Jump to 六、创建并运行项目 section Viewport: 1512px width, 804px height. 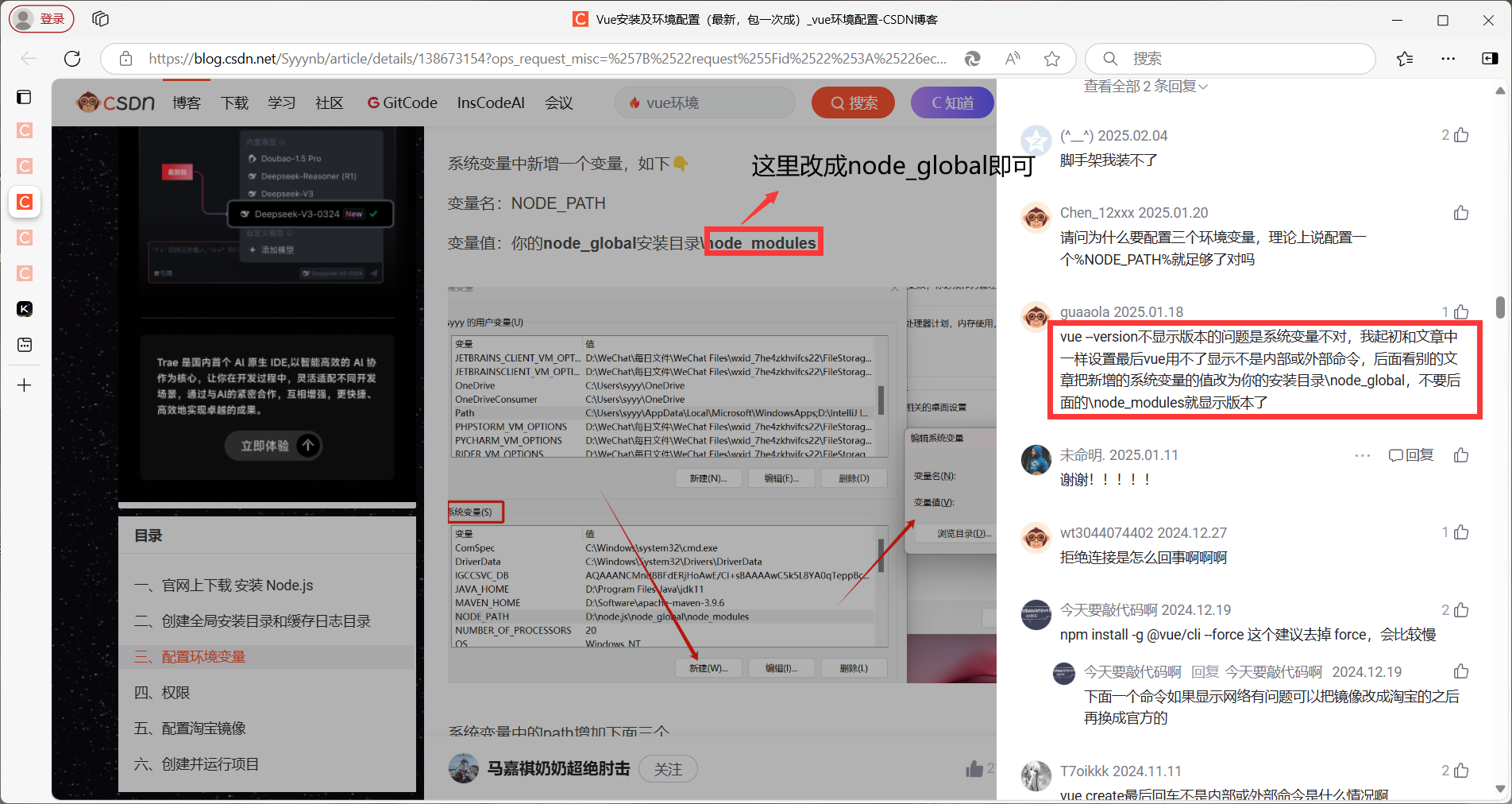[x=196, y=764]
